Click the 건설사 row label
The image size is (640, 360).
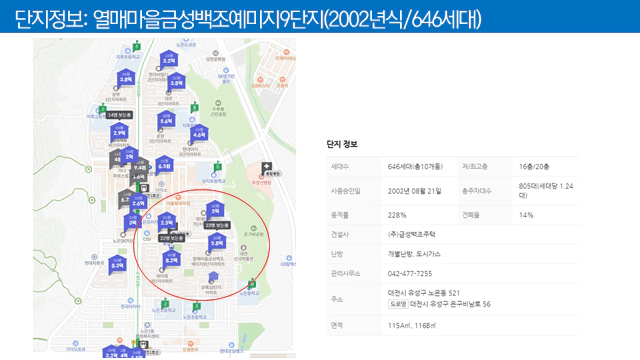click(x=340, y=234)
